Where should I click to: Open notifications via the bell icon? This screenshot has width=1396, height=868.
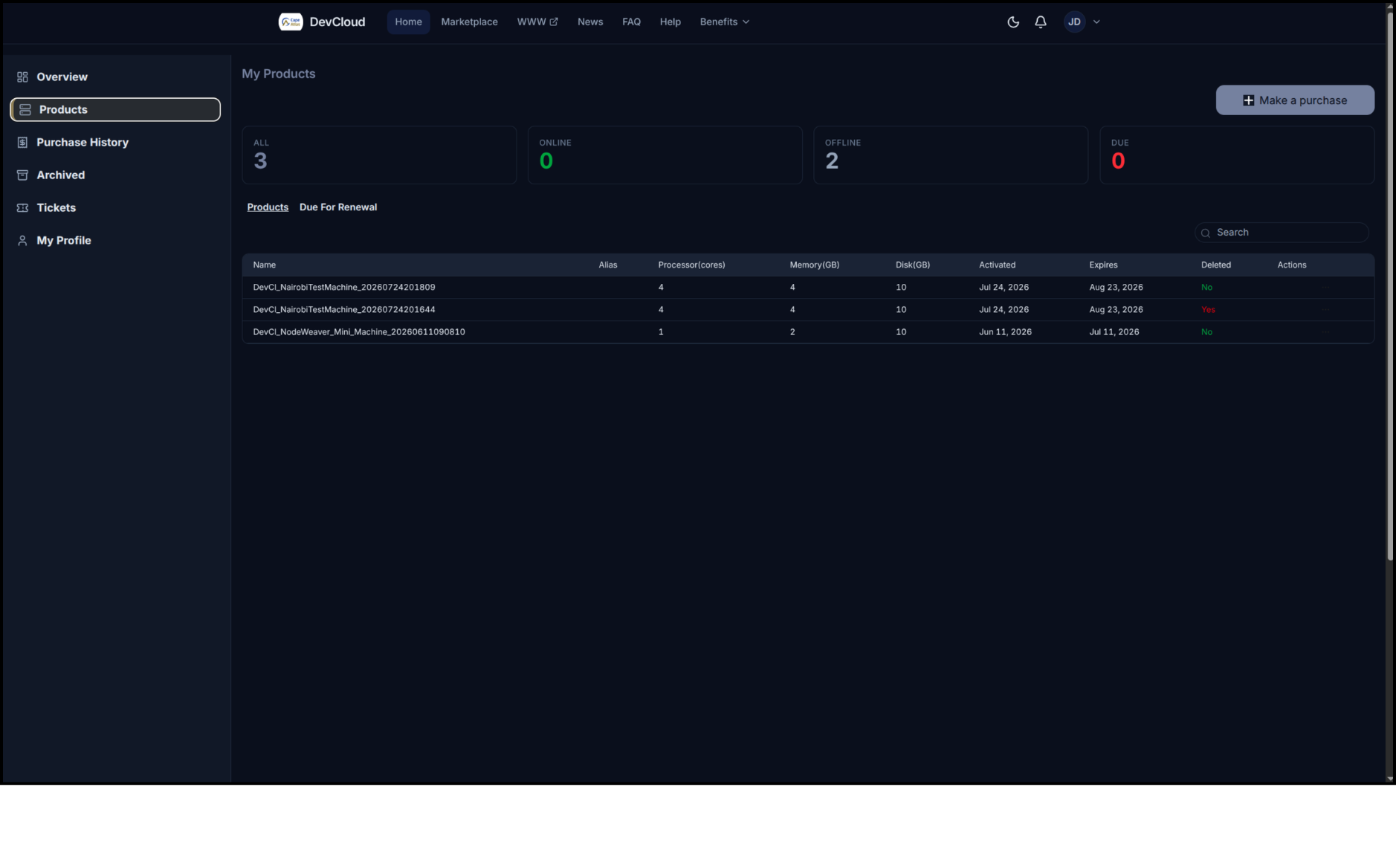click(x=1041, y=22)
